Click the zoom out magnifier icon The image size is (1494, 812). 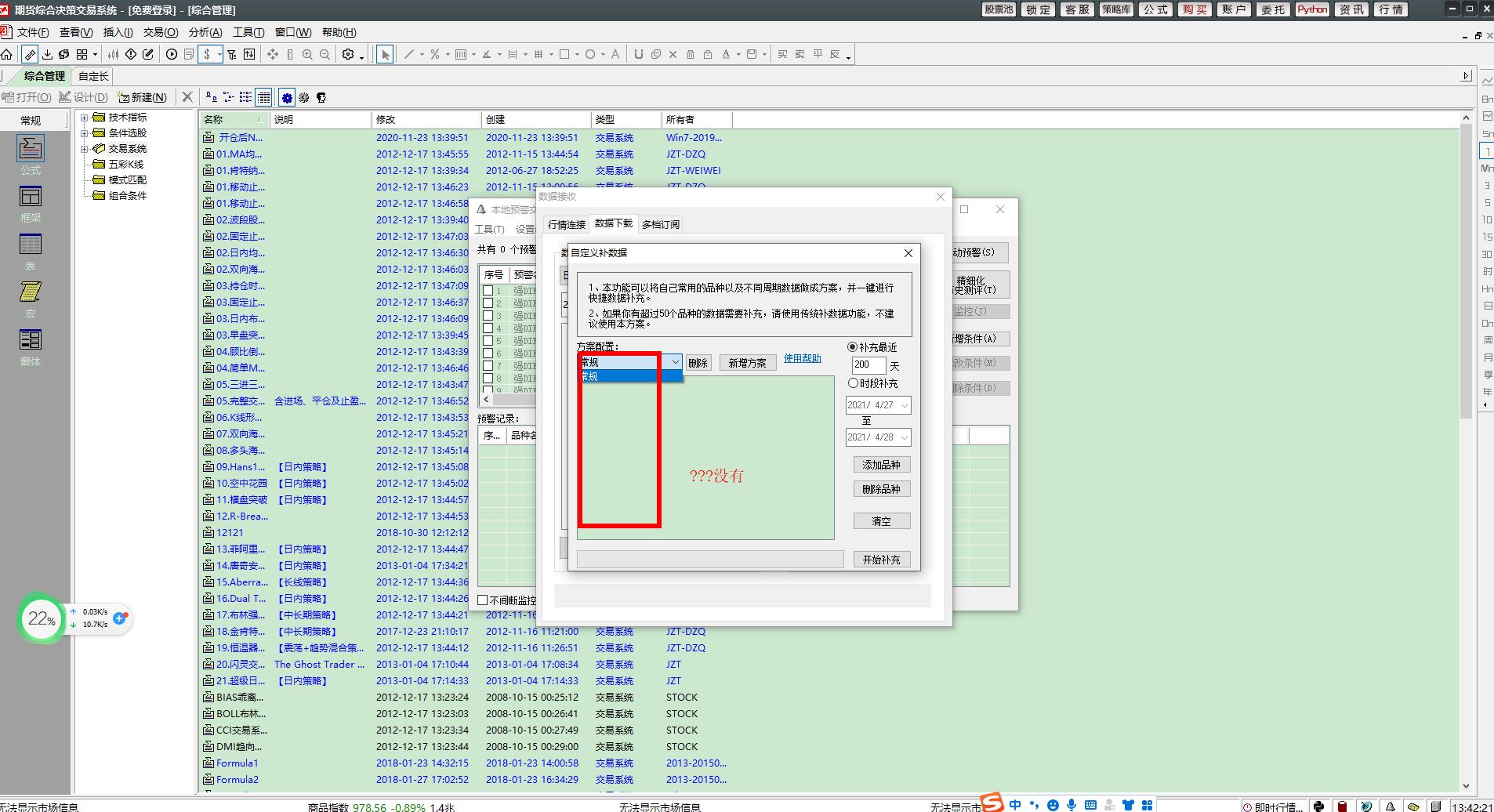[325, 54]
